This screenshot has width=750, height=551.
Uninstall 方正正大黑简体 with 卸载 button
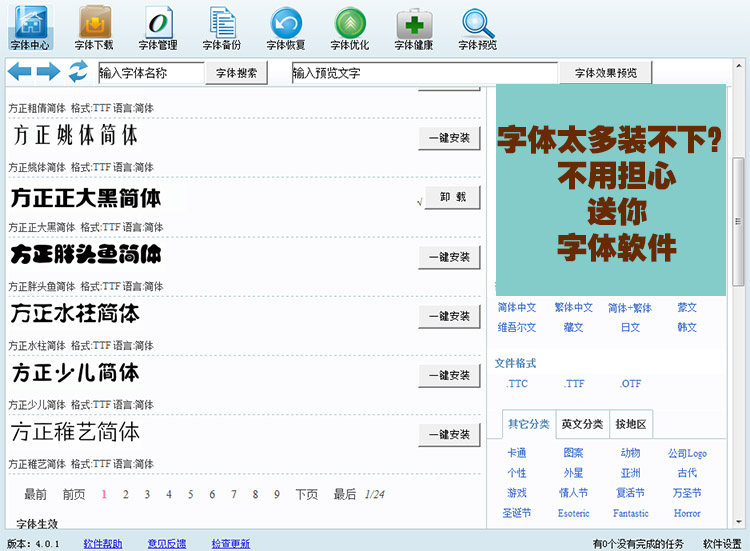(452, 197)
